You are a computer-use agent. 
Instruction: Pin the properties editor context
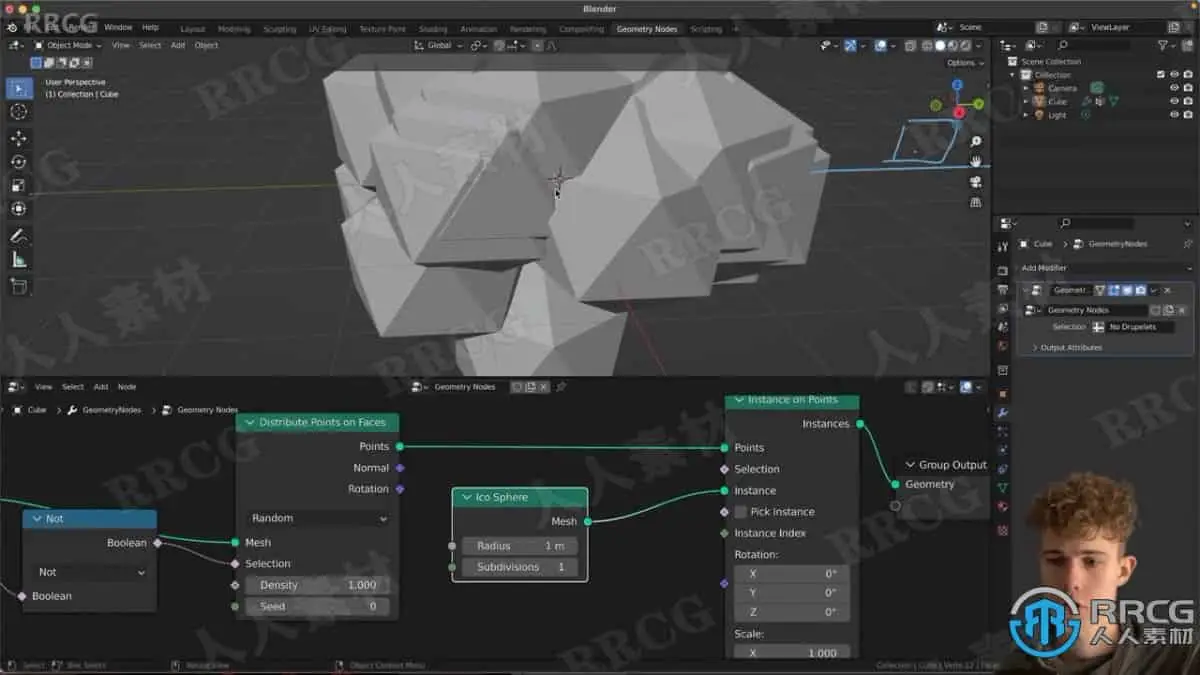pyautogui.click(x=1187, y=244)
